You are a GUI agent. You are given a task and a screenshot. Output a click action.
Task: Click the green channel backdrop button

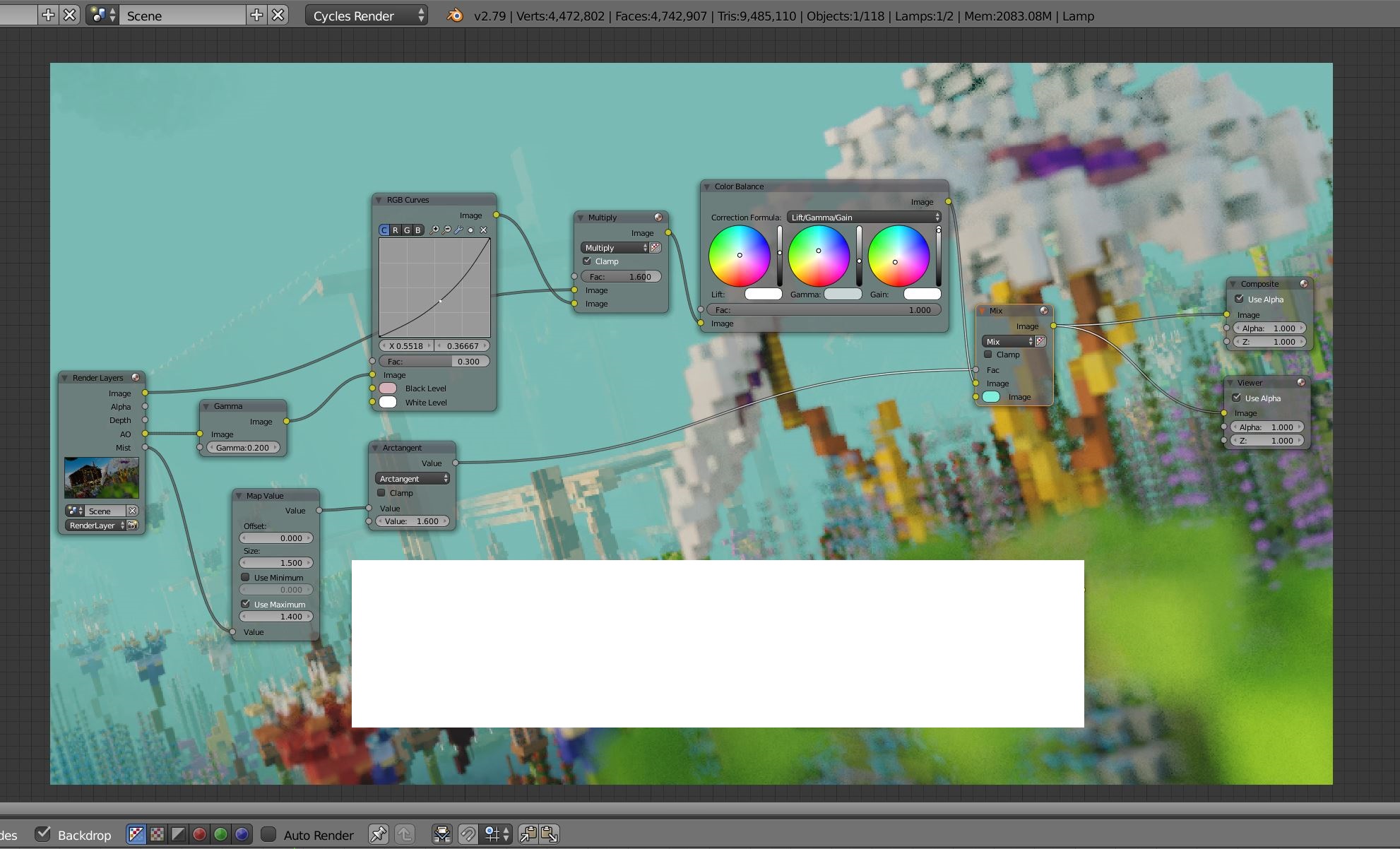220,834
